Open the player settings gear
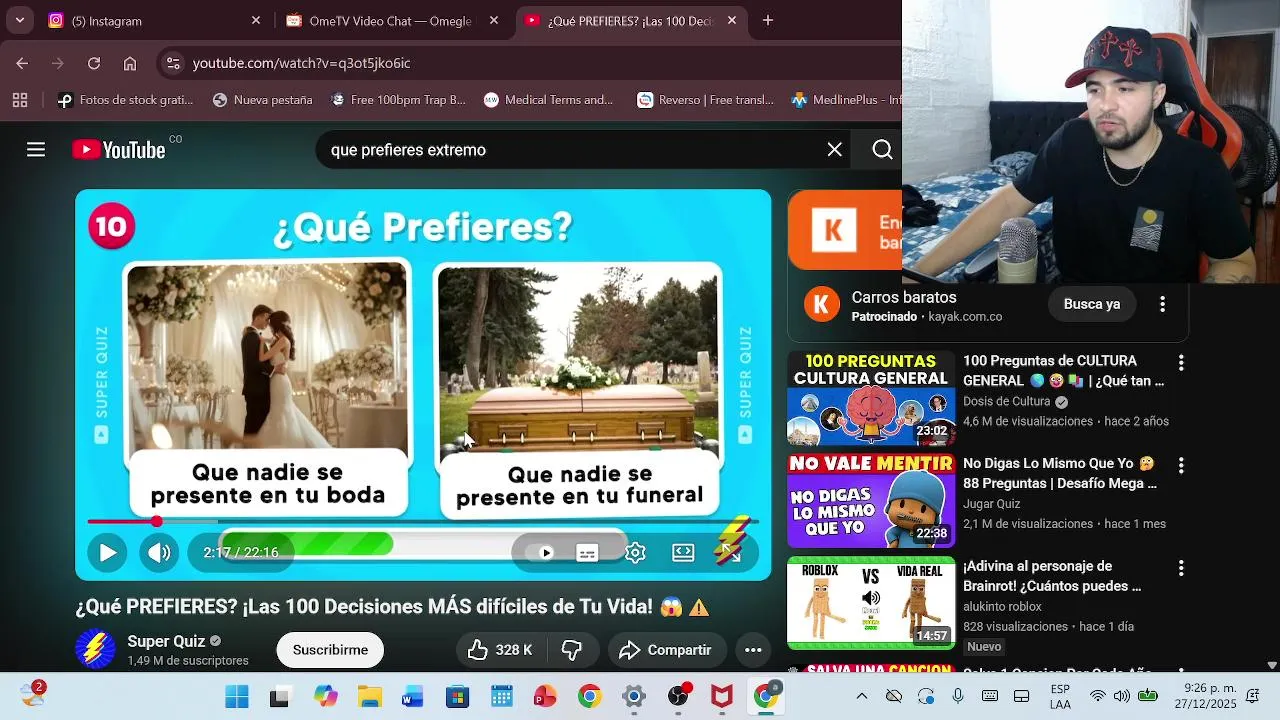Viewport: 1280px width, 720px height. click(x=635, y=552)
